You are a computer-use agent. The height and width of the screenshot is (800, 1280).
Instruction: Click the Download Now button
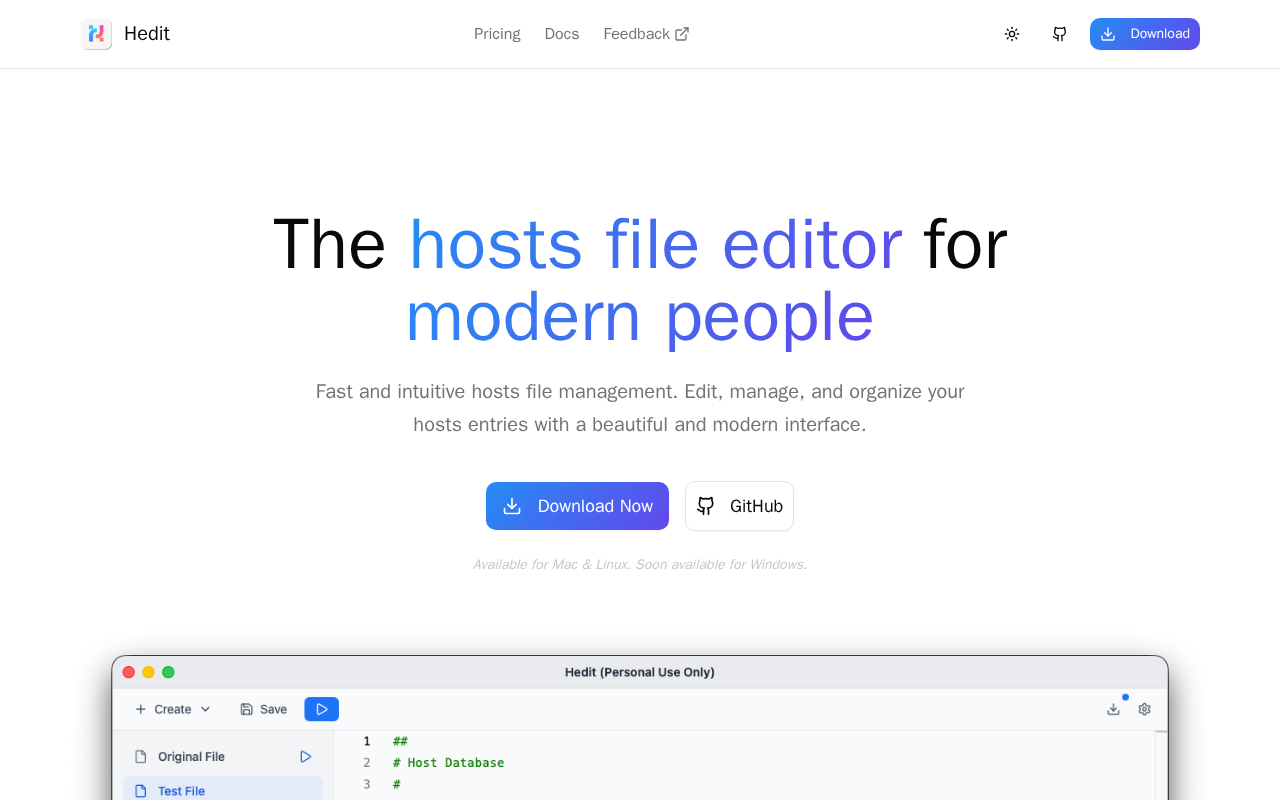click(x=577, y=506)
